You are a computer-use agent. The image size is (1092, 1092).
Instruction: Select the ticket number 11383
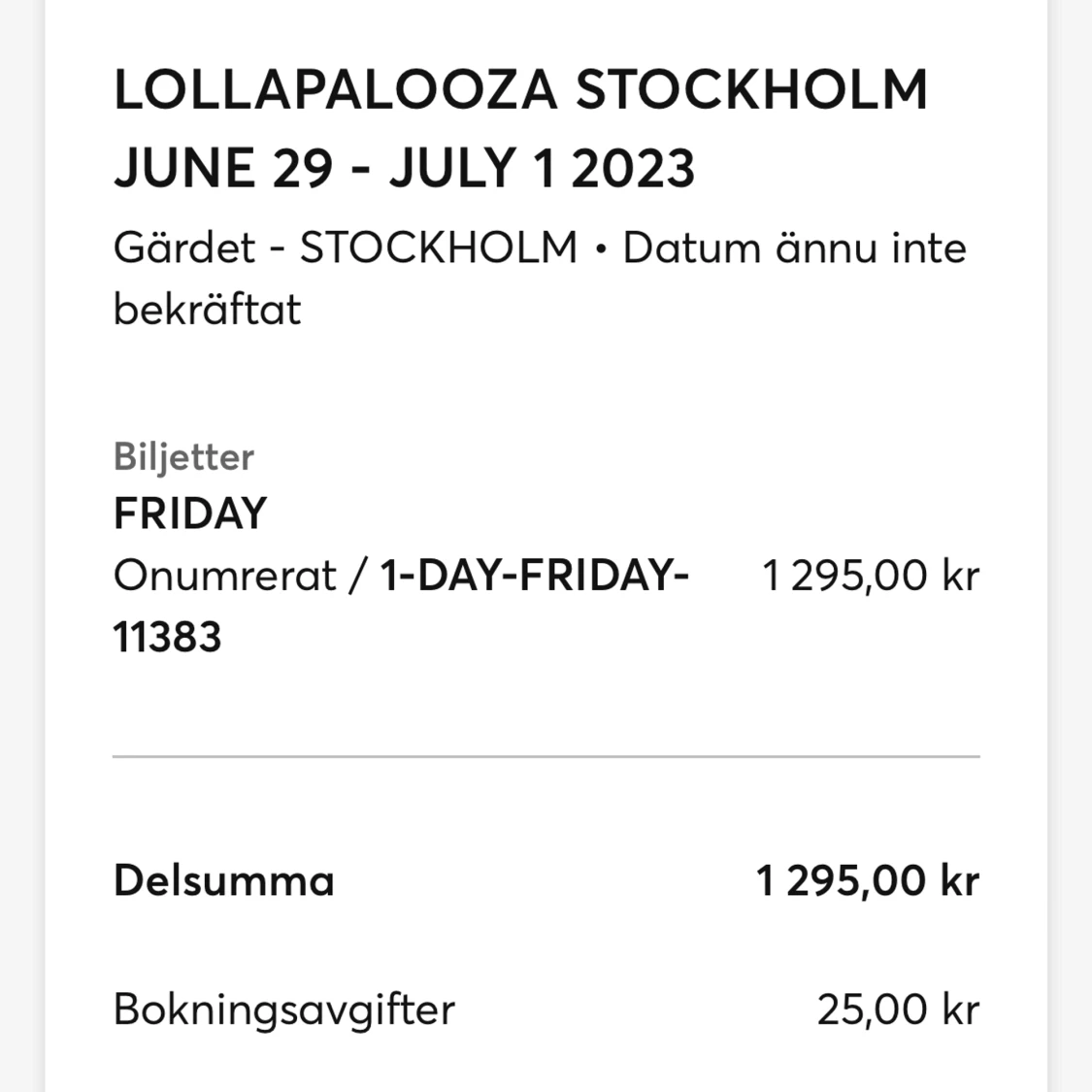(167, 638)
